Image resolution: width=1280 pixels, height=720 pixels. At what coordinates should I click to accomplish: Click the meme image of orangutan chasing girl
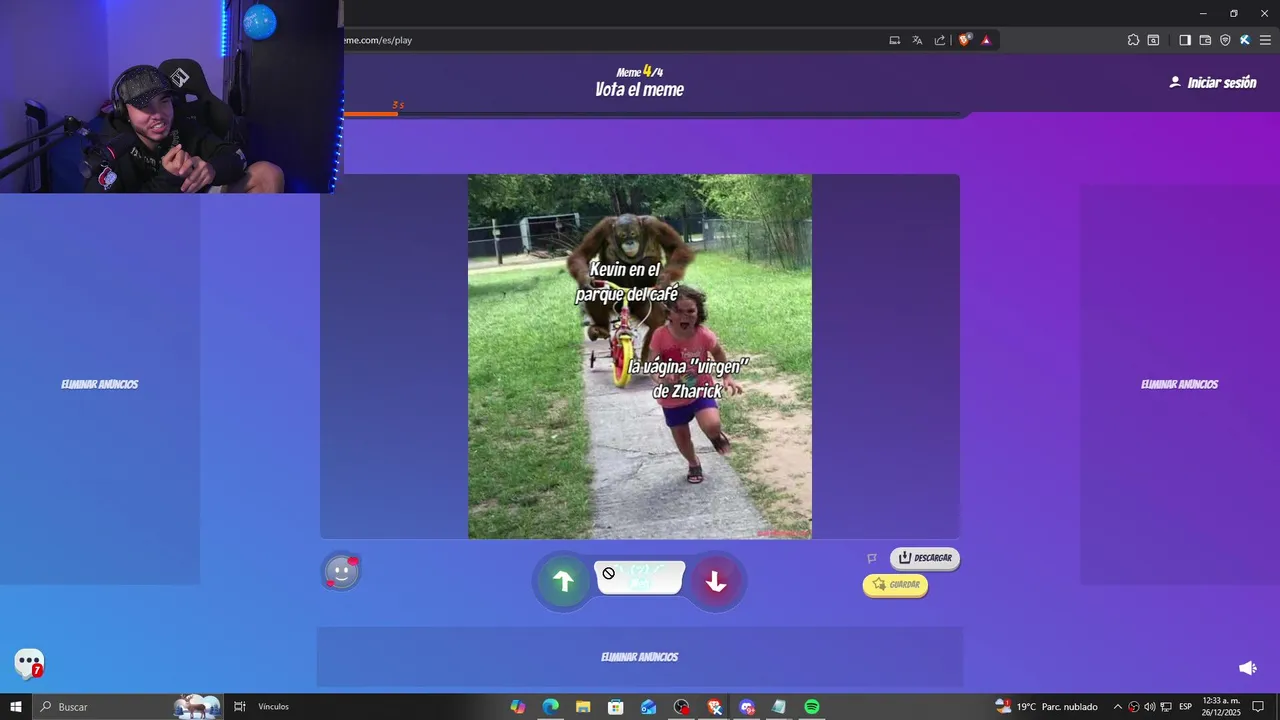point(640,357)
